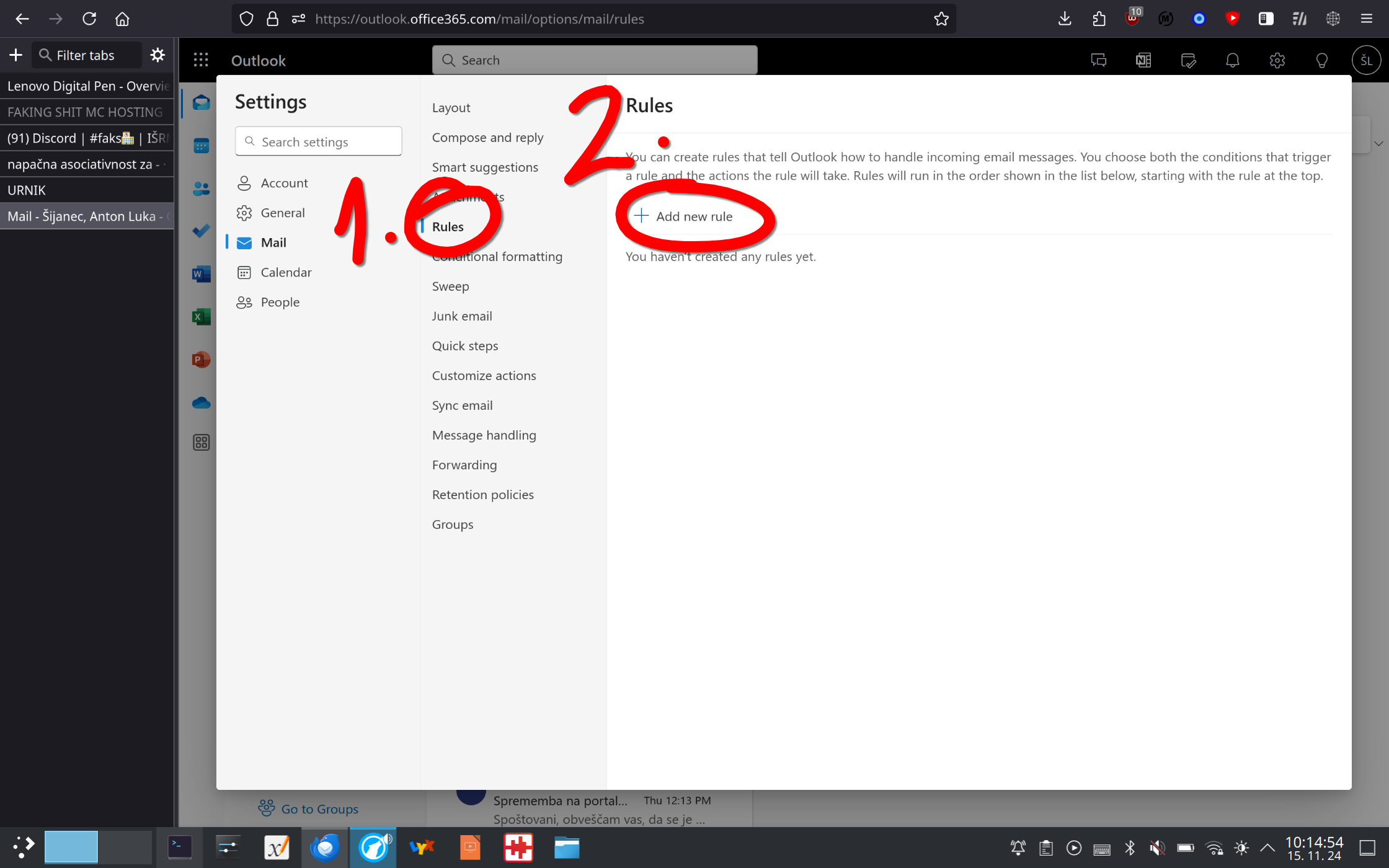The width and height of the screenshot is (1389, 868).
Task: Open the system tray expand arrow
Action: point(1267,848)
